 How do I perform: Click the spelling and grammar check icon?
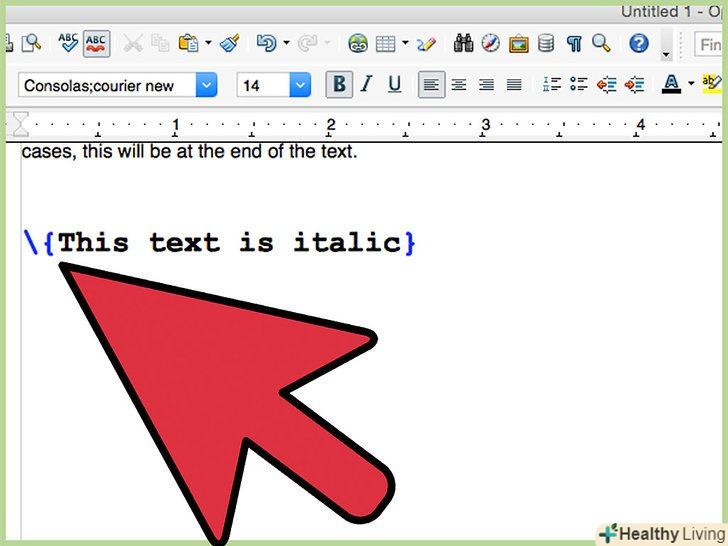68,43
